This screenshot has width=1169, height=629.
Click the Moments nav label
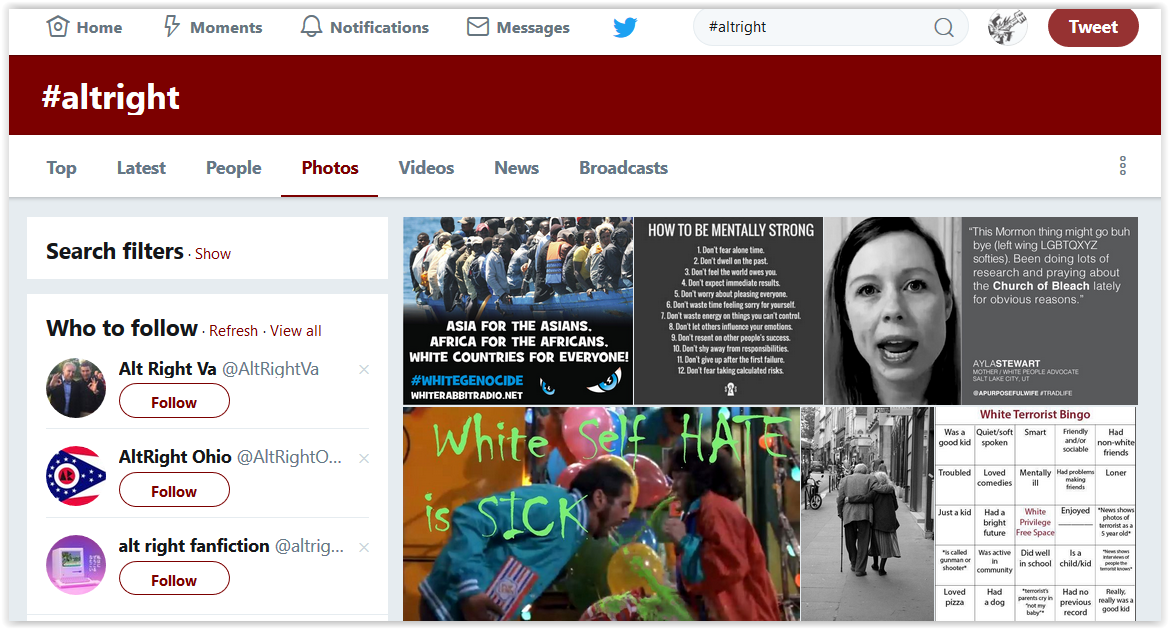(226, 28)
